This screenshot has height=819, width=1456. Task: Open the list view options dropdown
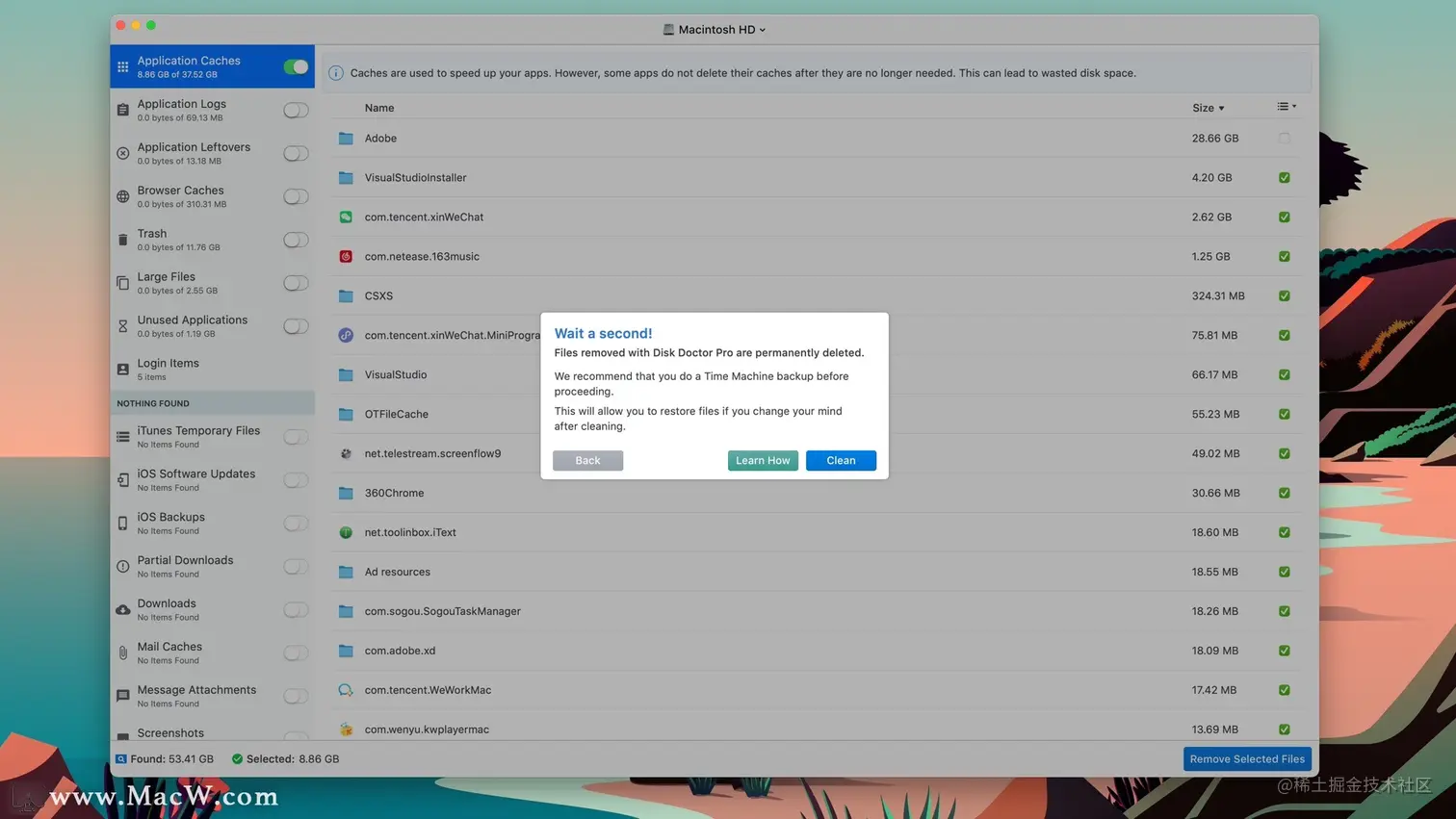[x=1287, y=107]
